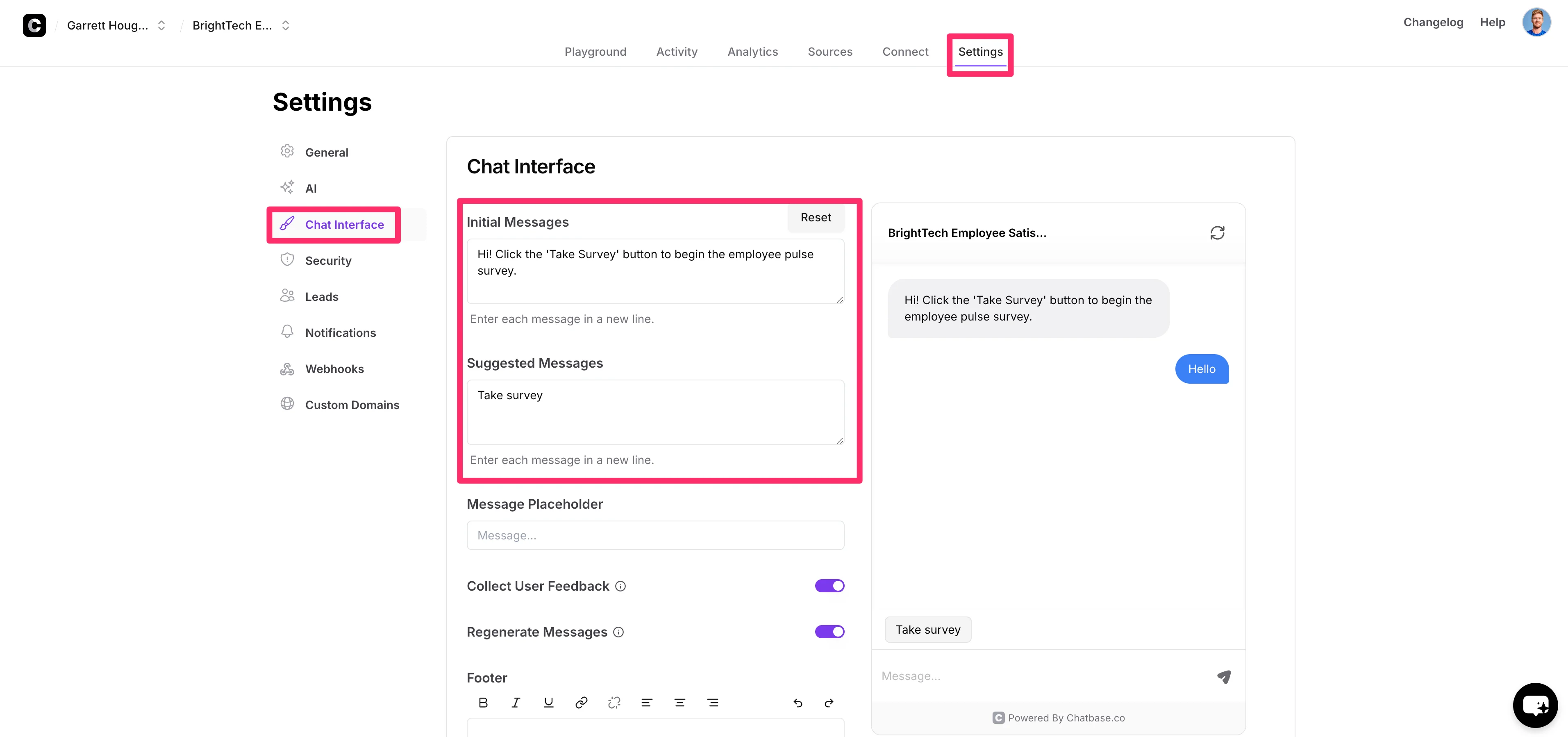Click into the Message Placeholder input field
The width and height of the screenshot is (1568, 737).
point(655,535)
